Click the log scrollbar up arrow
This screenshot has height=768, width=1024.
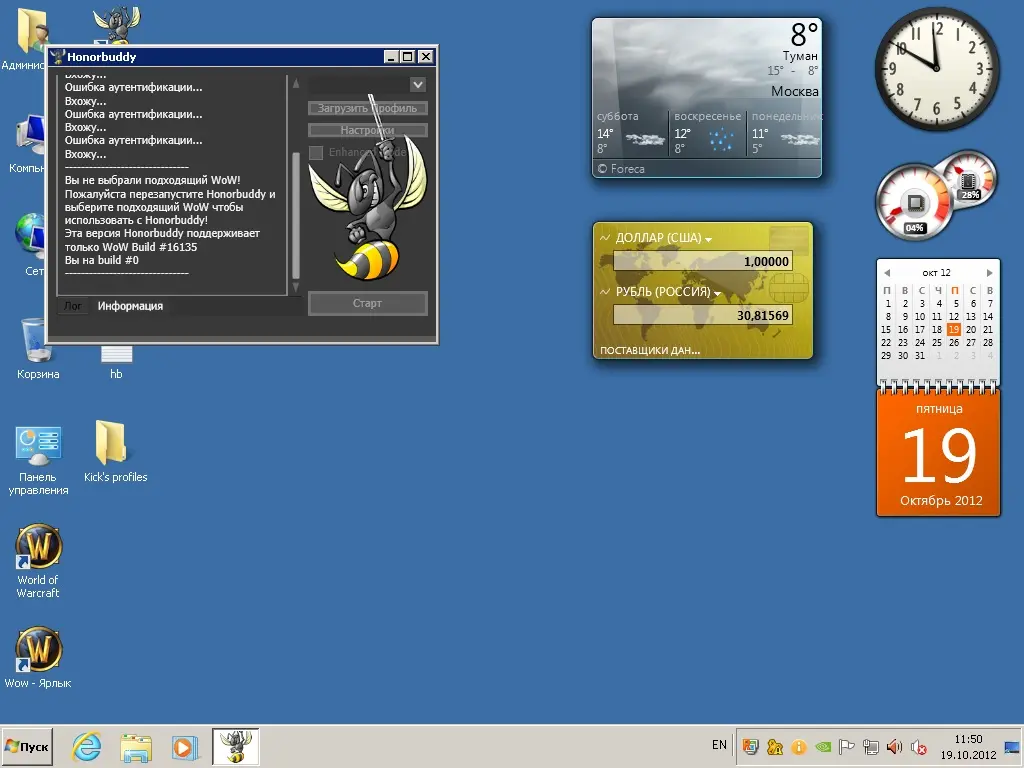click(296, 84)
